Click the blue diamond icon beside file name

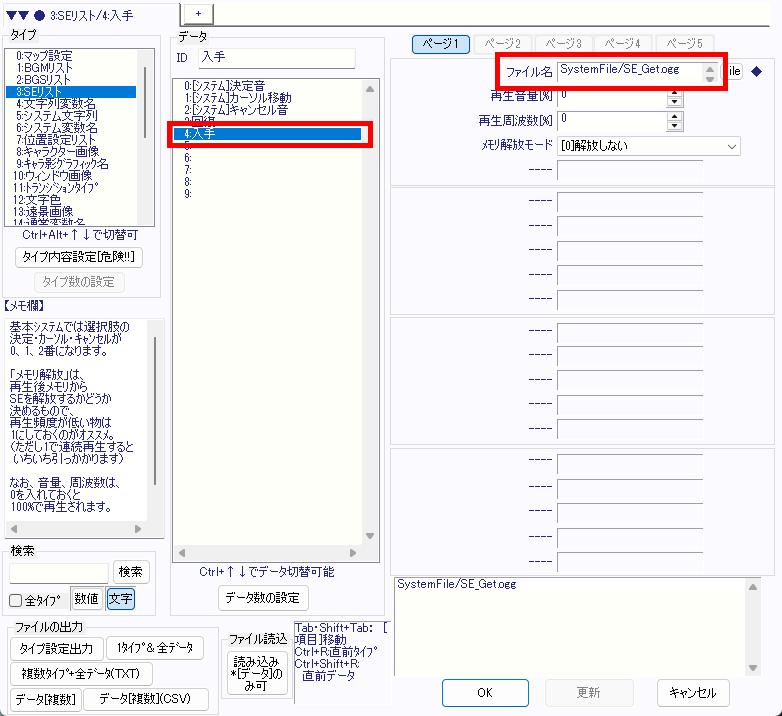[x=757, y=70]
